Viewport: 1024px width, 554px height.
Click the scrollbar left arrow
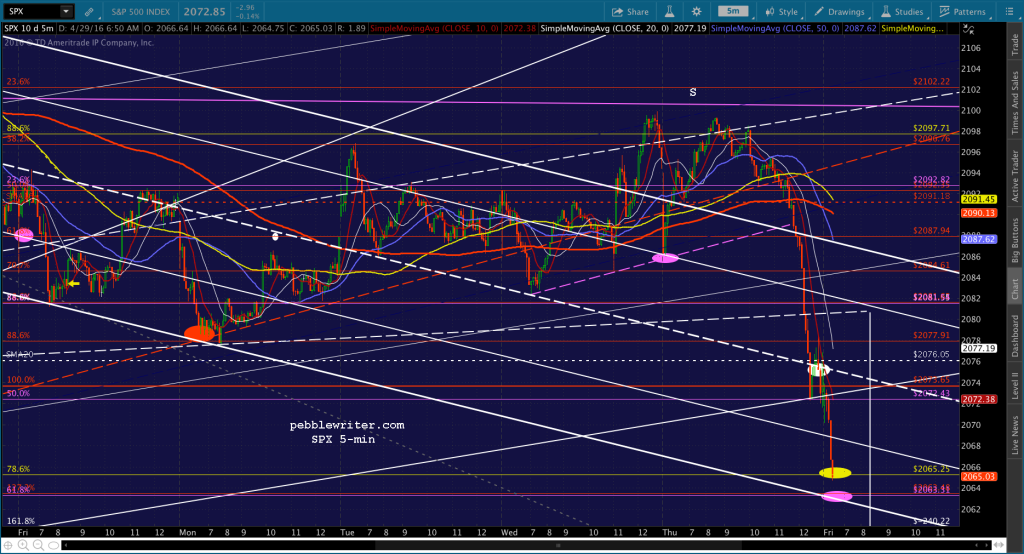coord(65,545)
